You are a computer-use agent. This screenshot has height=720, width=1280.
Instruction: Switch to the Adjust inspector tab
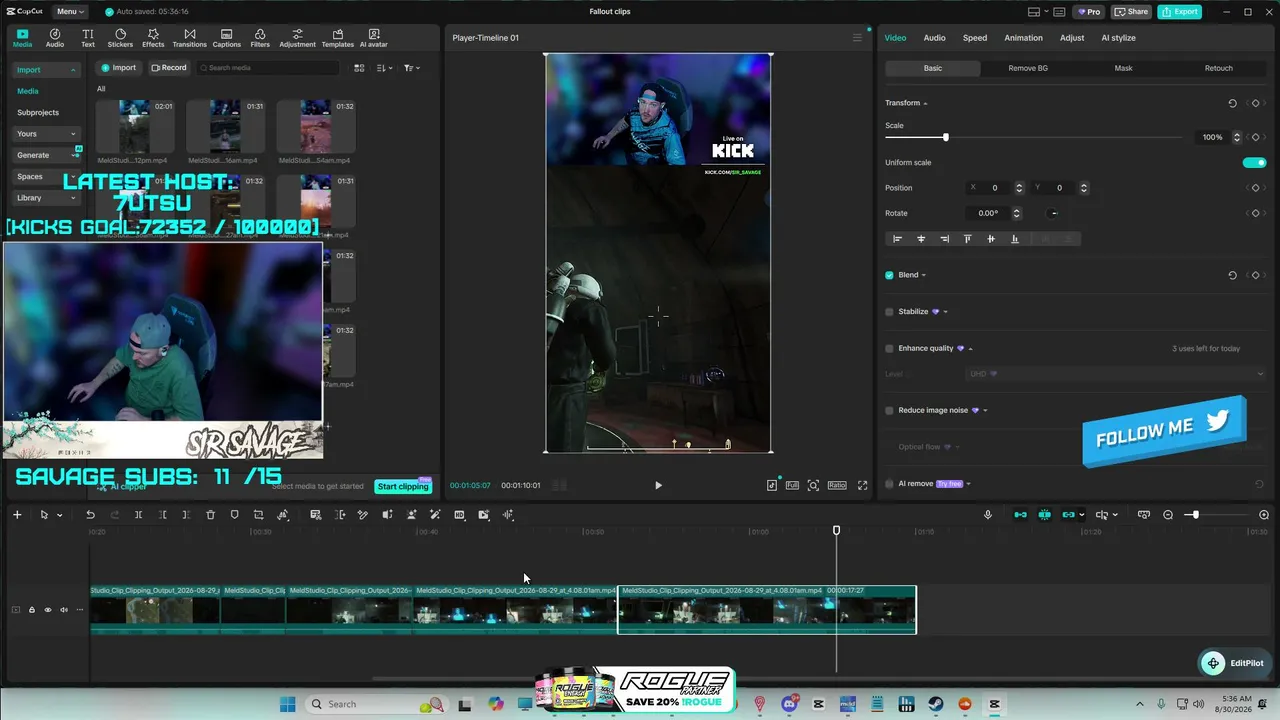[x=1072, y=38]
